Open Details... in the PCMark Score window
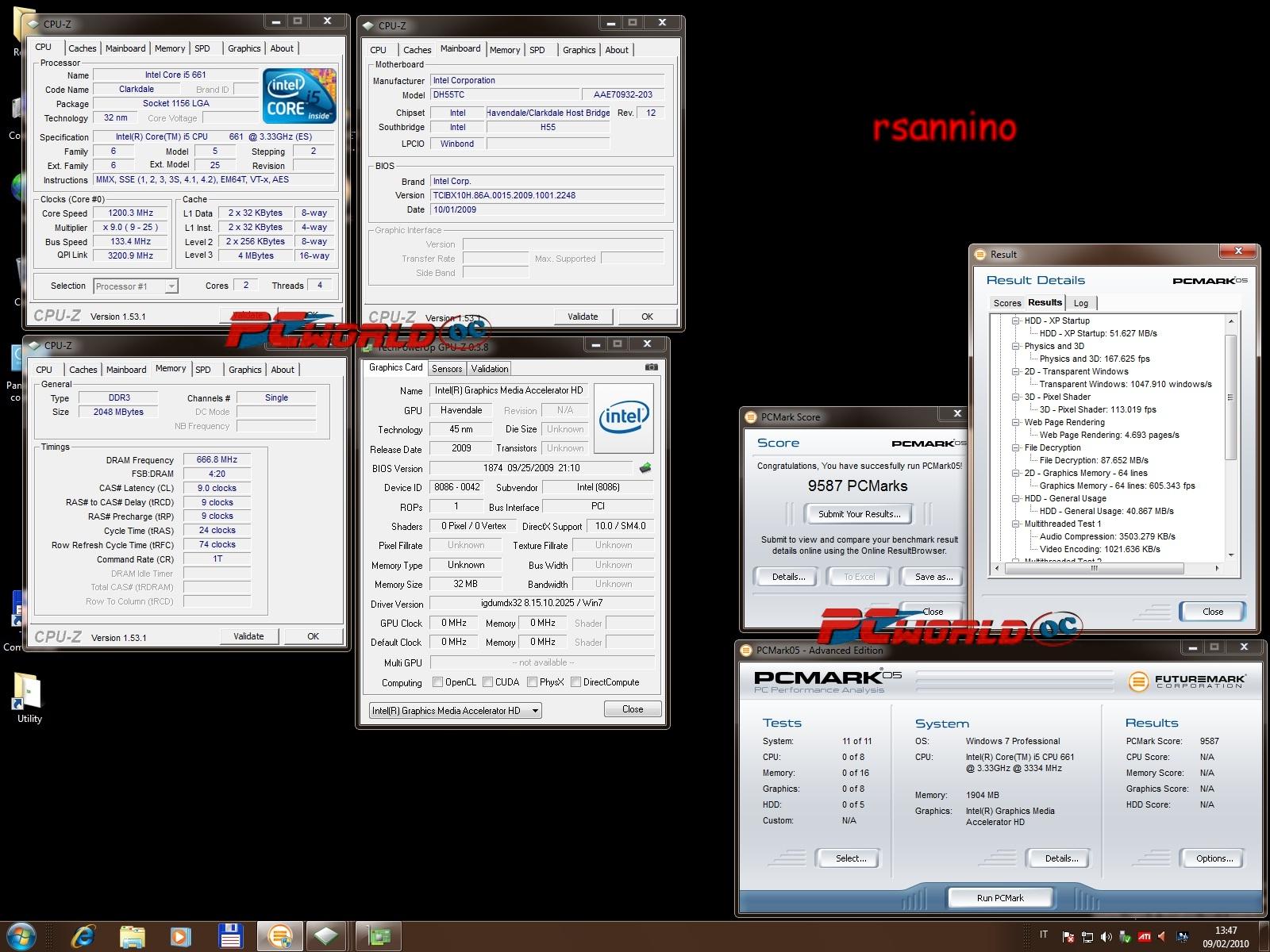 788,577
